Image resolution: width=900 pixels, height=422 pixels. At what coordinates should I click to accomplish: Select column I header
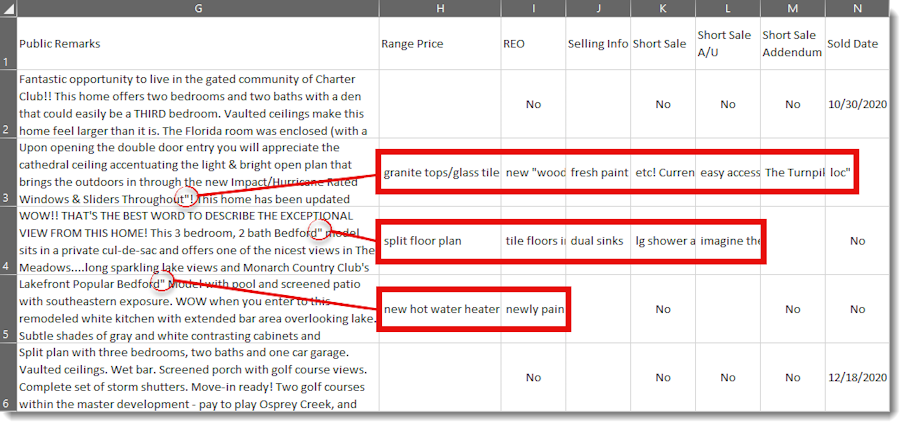(533, 8)
